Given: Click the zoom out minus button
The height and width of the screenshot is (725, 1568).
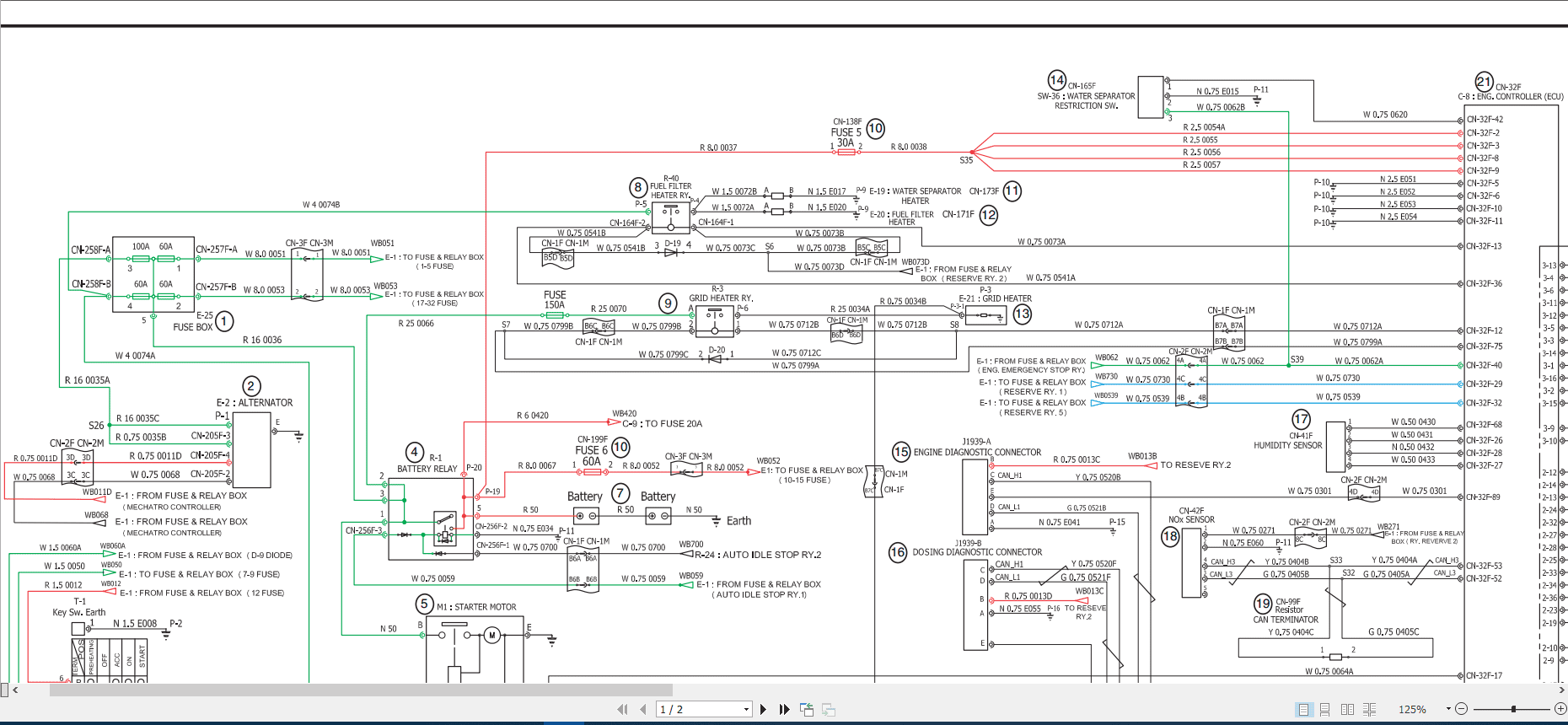Looking at the screenshot, I should (1462, 710).
